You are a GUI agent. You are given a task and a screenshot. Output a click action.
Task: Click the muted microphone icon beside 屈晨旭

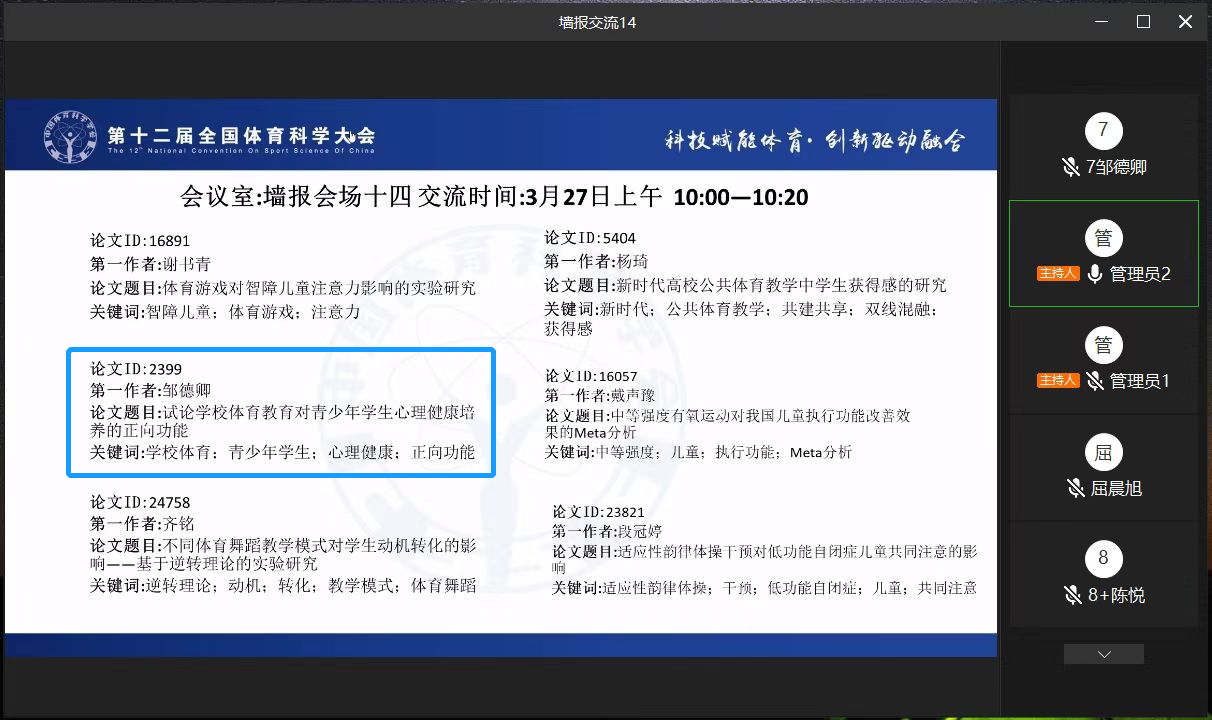pyautogui.click(x=1075, y=488)
